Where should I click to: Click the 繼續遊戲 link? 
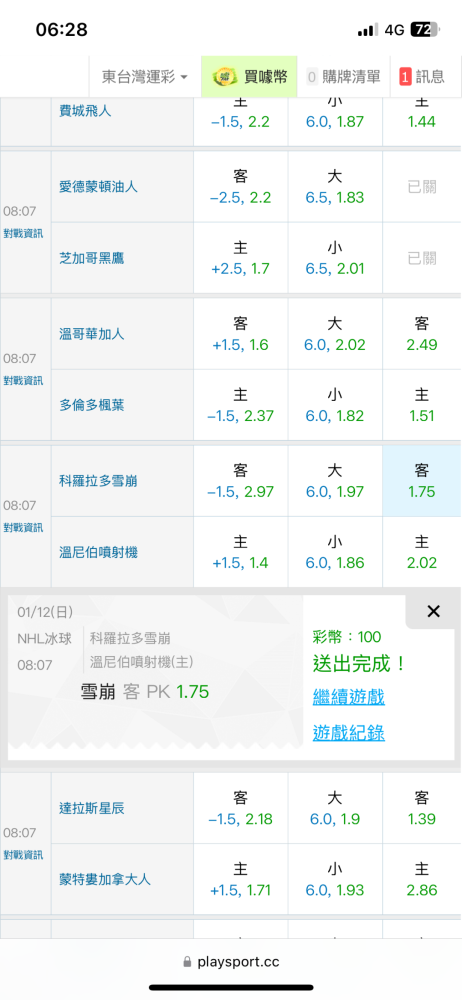click(x=348, y=697)
